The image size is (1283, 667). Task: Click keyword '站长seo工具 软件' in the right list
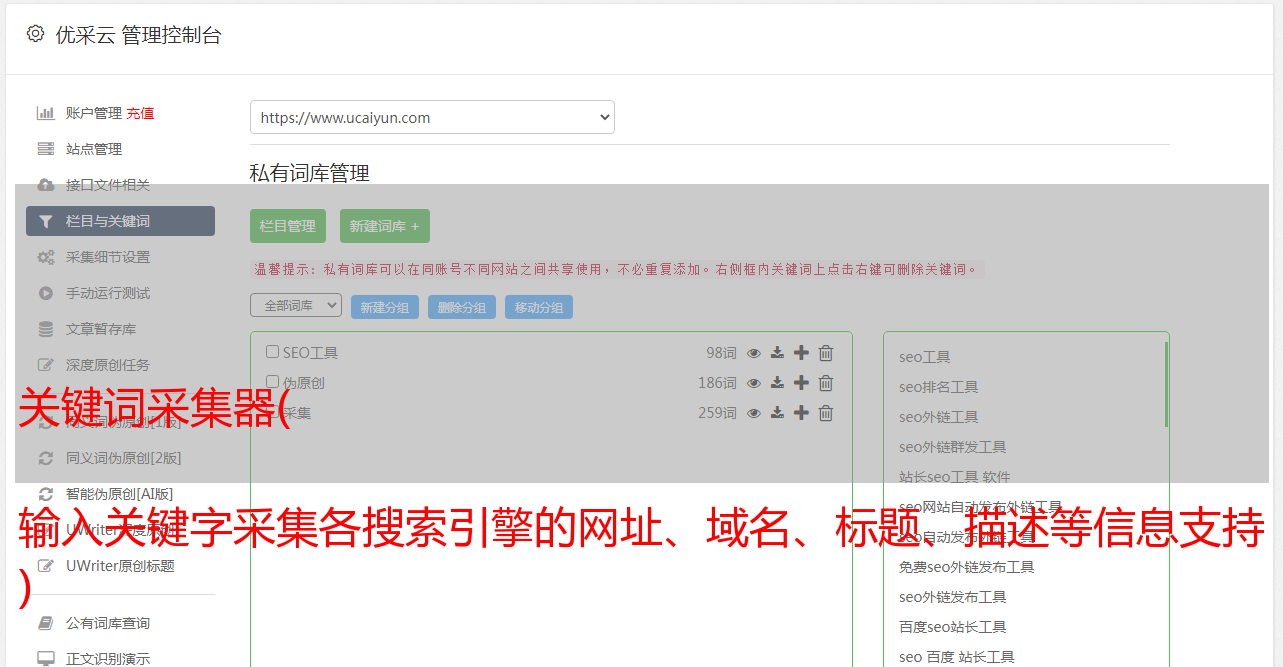pos(955,477)
